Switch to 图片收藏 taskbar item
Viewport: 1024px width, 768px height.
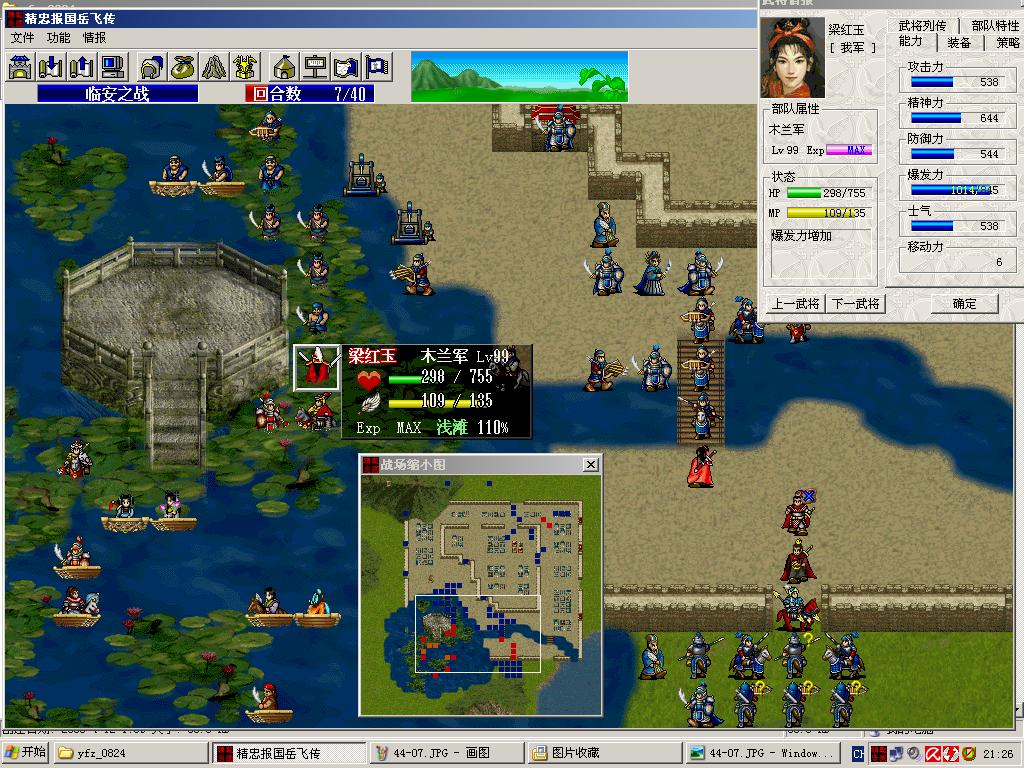tap(605, 753)
